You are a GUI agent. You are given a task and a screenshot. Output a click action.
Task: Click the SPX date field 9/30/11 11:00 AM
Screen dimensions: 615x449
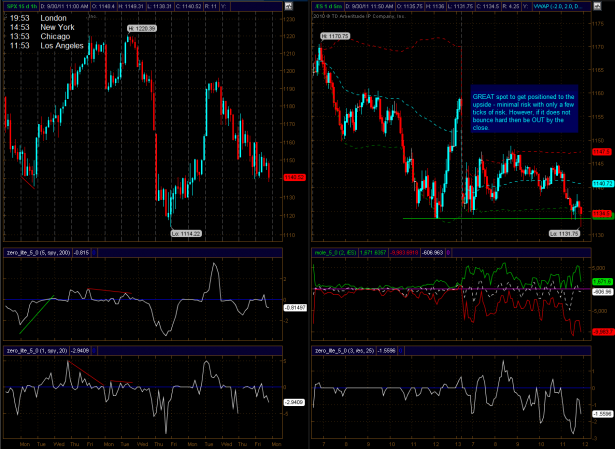64,6
